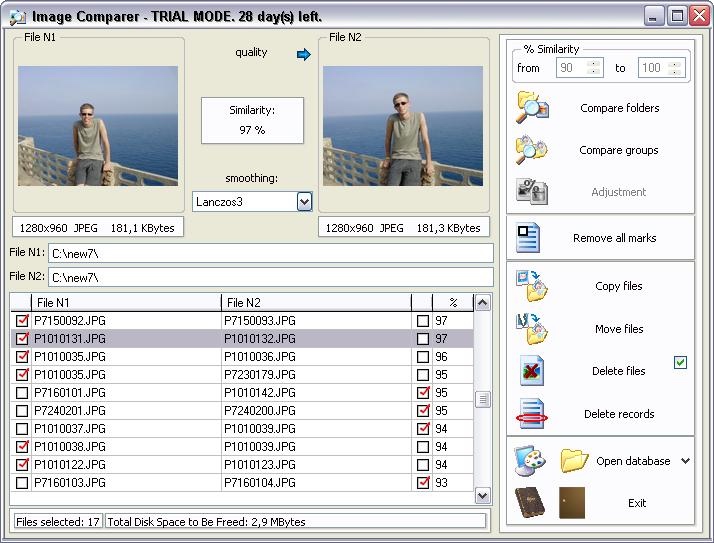Click the Adjustment percent icon
The height and width of the screenshot is (543, 714).
pyautogui.click(x=531, y=191)
